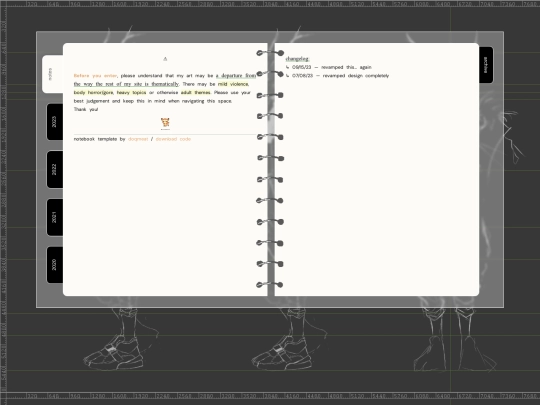Click the 'heavy topics' highlighted text
The height and width of the screenshot is (405, 540).
point(131,93)
